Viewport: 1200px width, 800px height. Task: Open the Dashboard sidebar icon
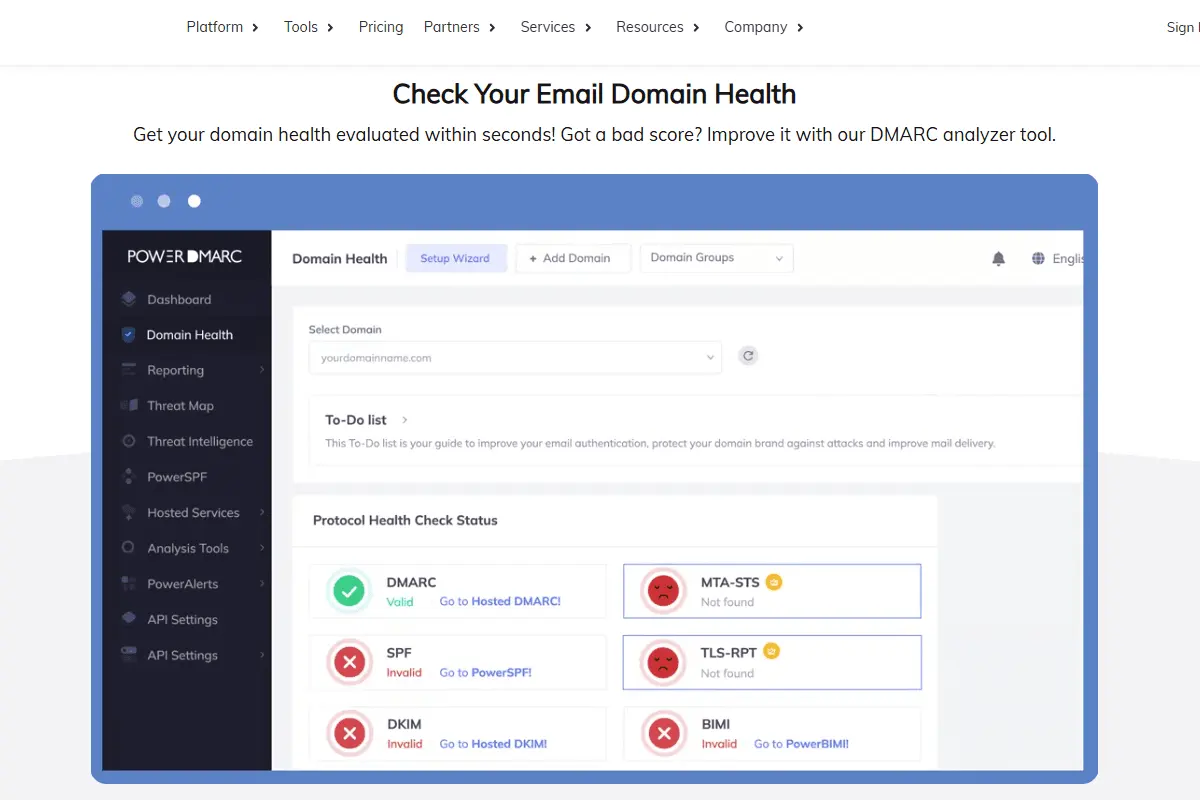point(128,299)
